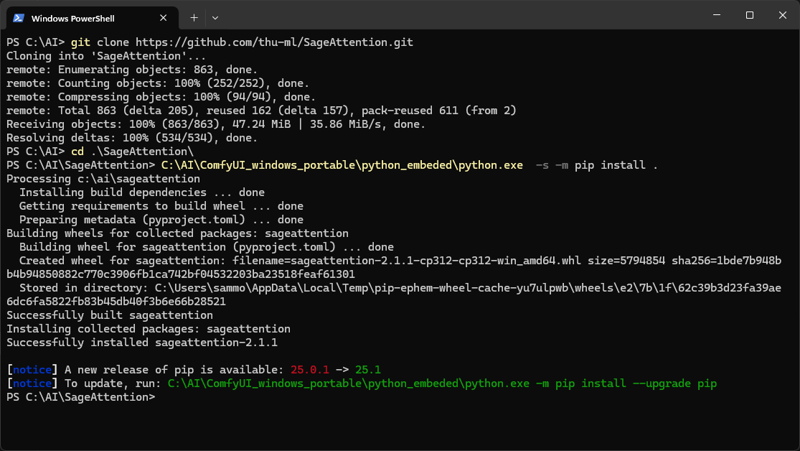
Task: Open a new terminal tab with plus
Action: 194,18
